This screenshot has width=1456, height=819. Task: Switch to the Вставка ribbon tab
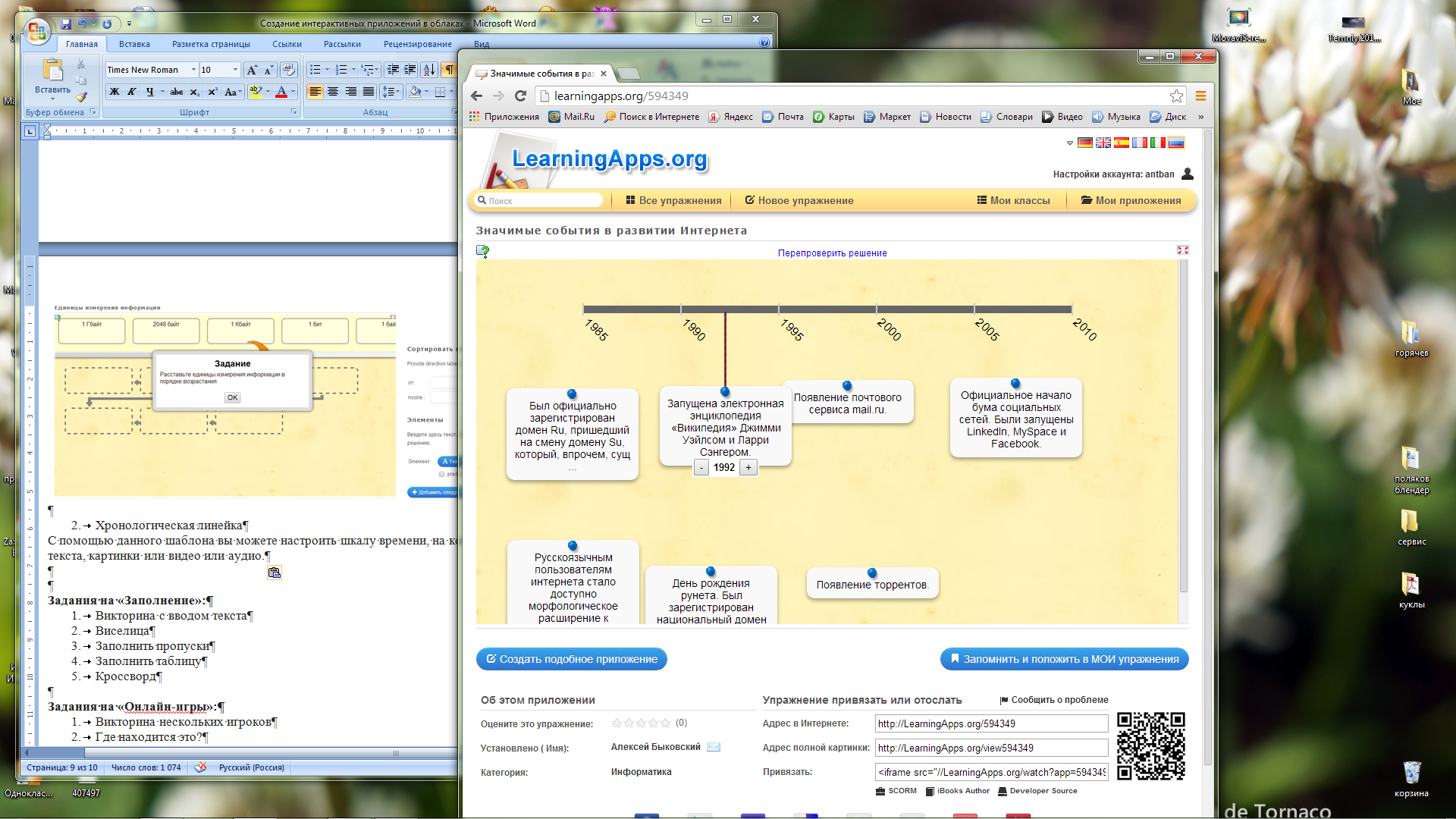134,44
